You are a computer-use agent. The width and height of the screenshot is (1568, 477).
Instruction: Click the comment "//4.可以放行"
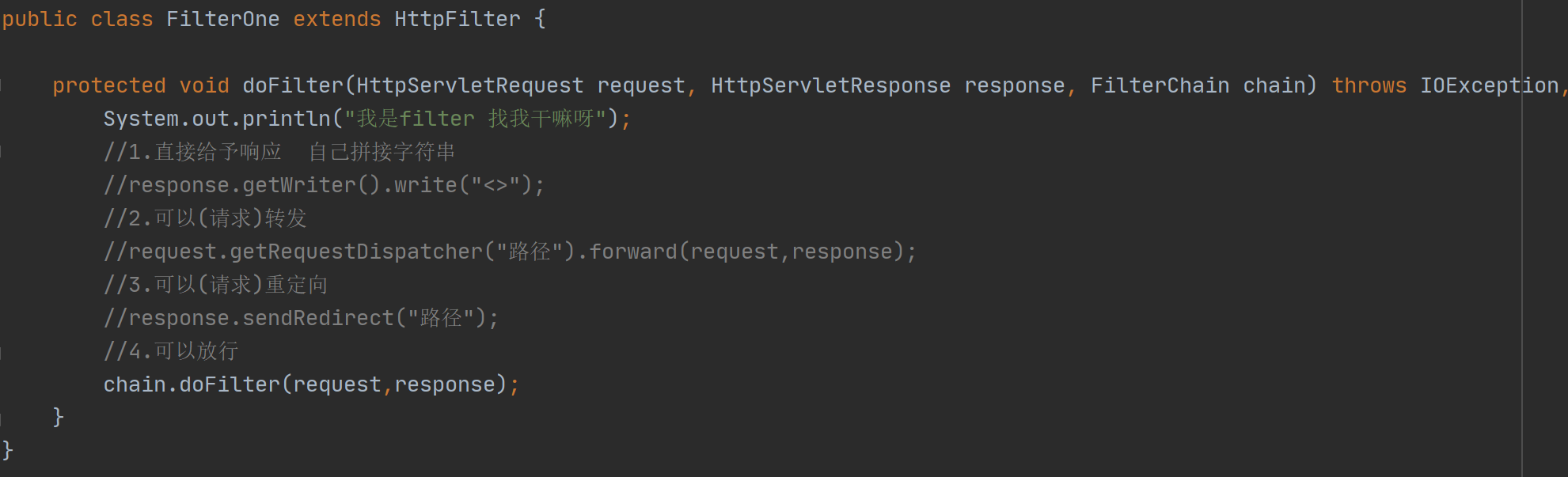pyautogui.click(x=171, y=351)
